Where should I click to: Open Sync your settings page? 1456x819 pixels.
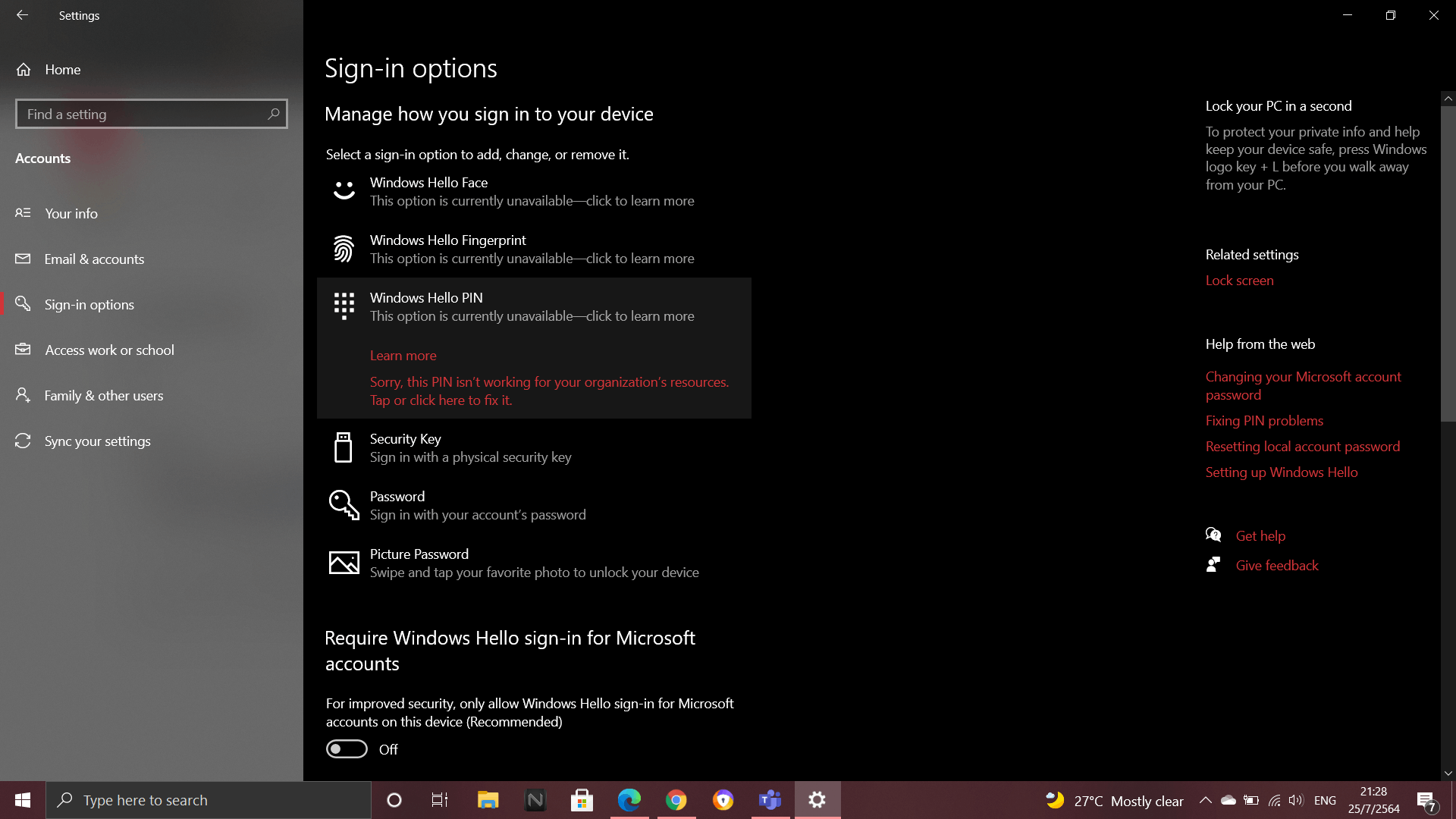click(x=97, y=441)
